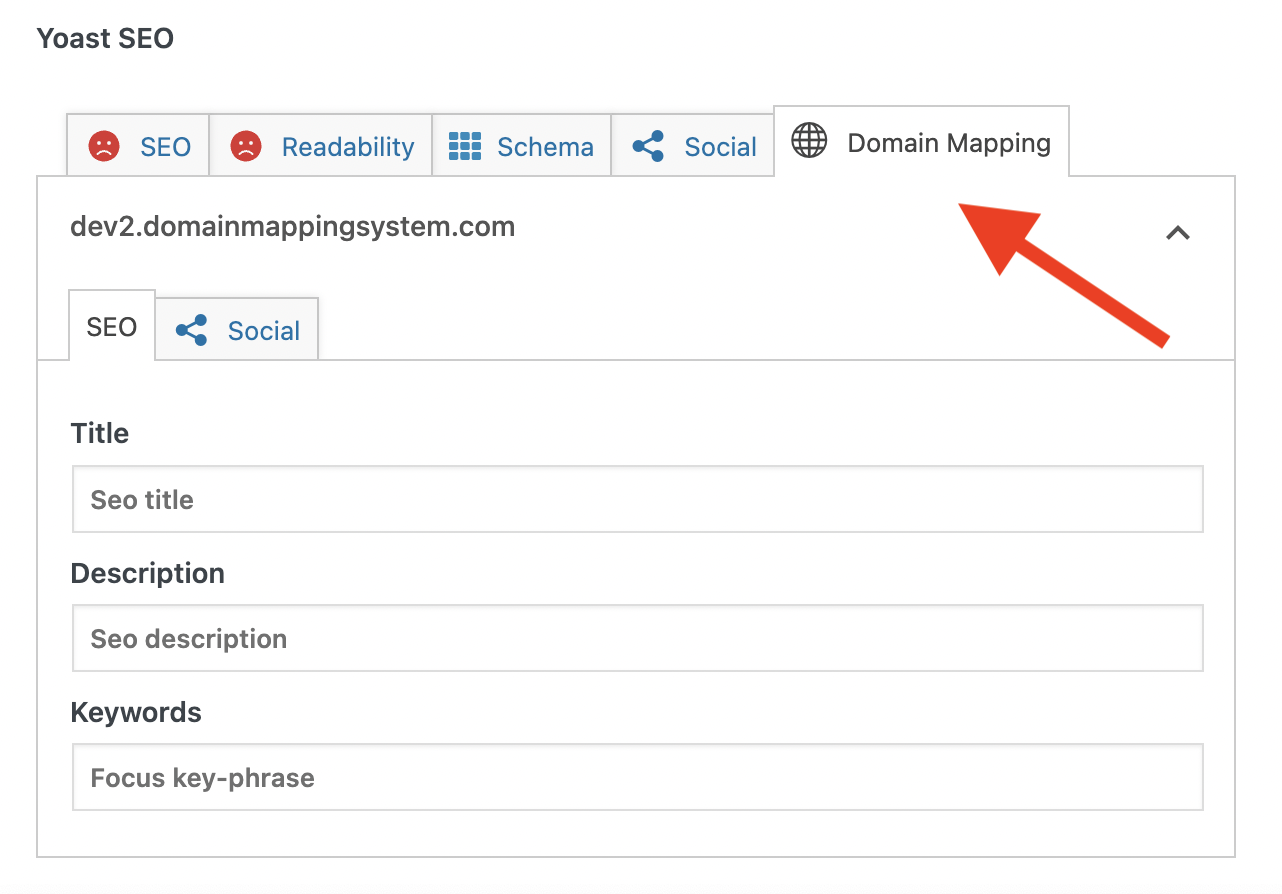The width and height of the screenshot is (1282, 894).
Task: Switch to the Readability tab
Action: tap(348, 147)
